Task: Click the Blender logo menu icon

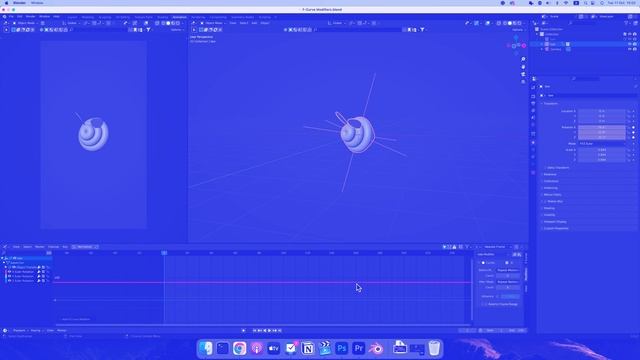Action: (4, 17)
